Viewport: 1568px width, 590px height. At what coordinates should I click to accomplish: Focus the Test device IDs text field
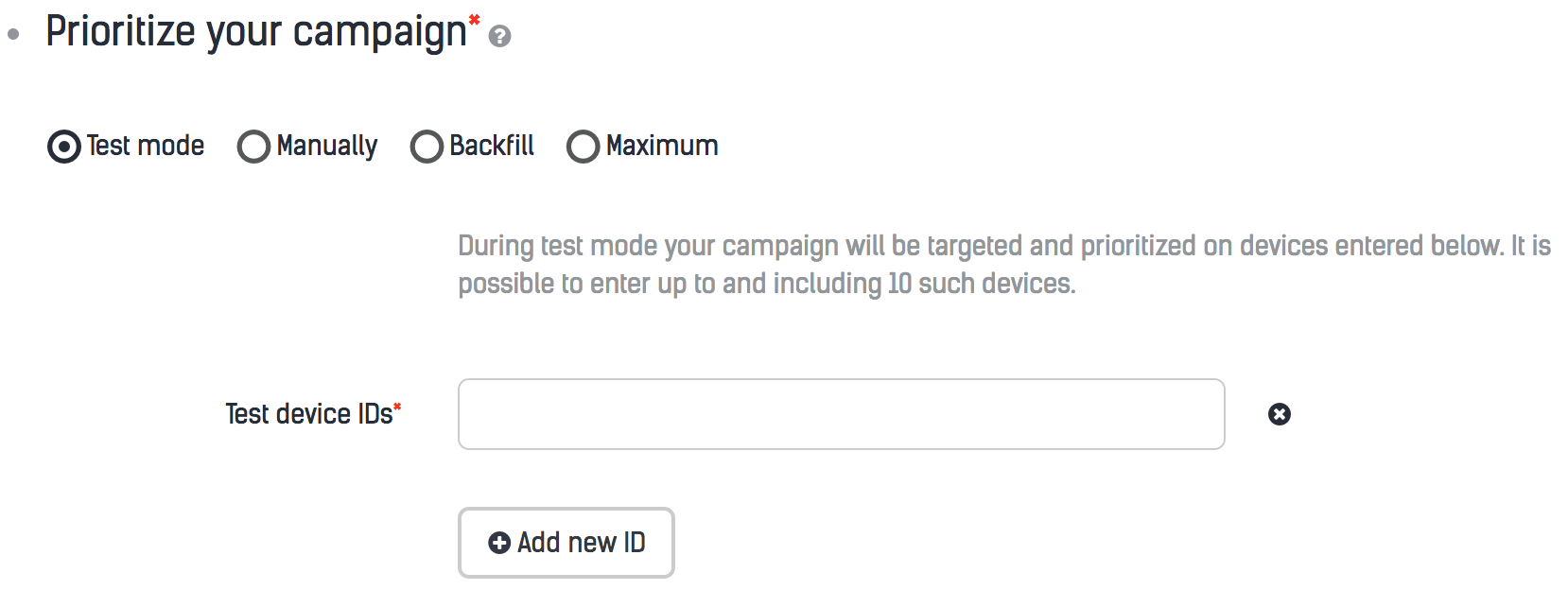coord(841,414)
